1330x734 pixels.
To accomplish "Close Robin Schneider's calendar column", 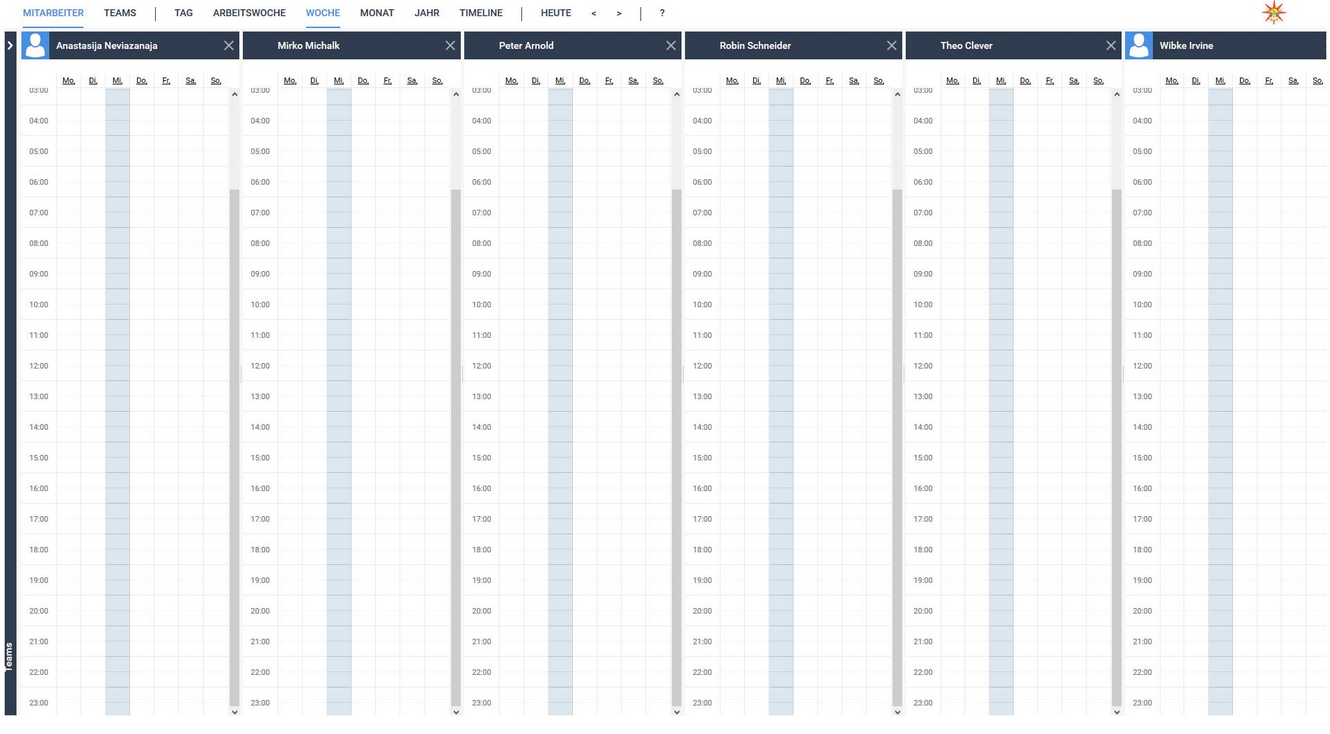I will (x=892, y=46).
